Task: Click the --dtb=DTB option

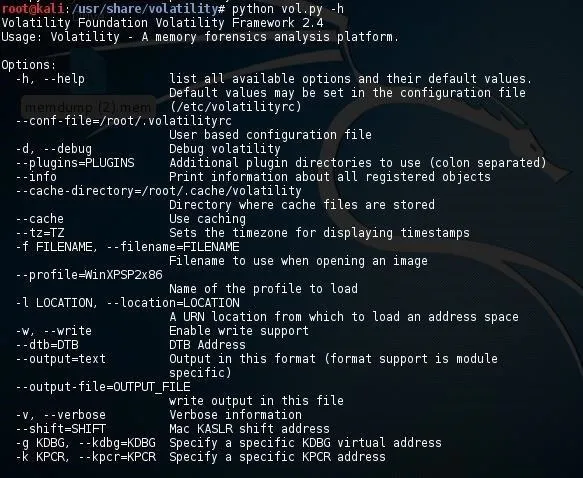Action: (47, 345)
